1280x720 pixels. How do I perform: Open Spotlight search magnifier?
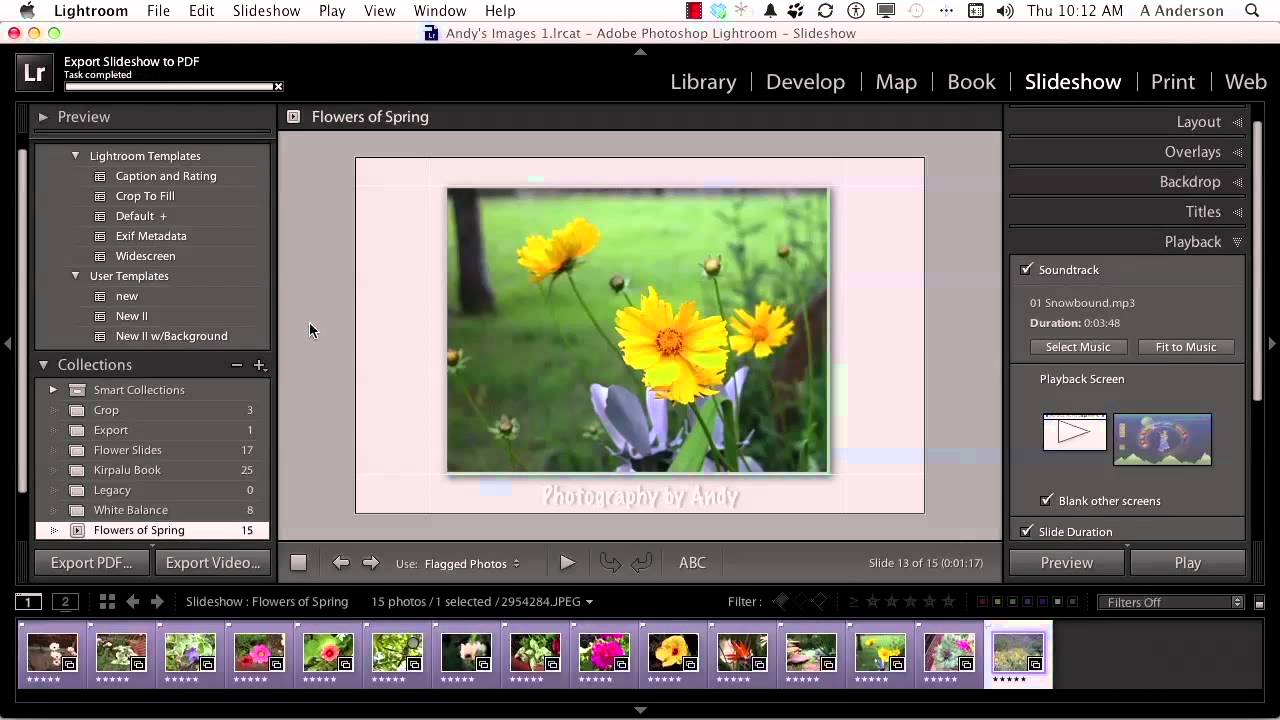pos(1252,11)
